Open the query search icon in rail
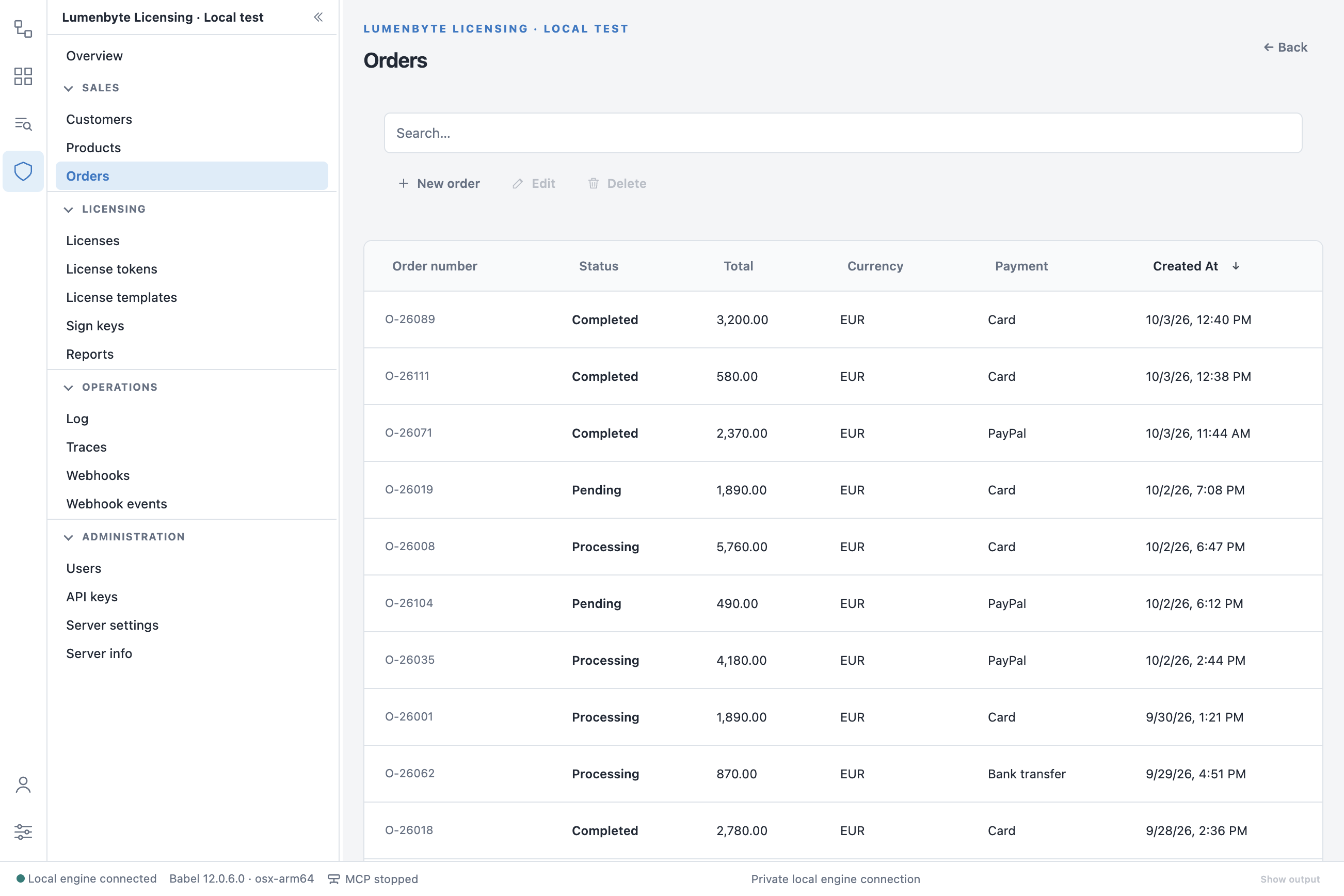The height and width of the screenshot is (896, 1344). coord(23,123)
